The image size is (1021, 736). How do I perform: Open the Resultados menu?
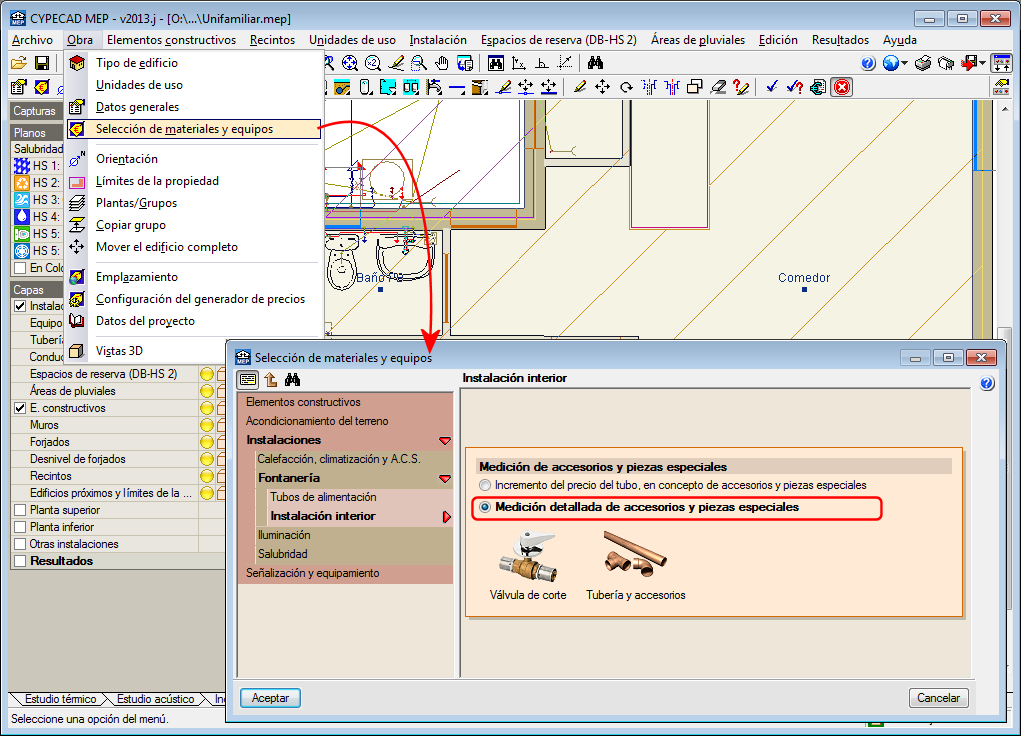point(840,40)
